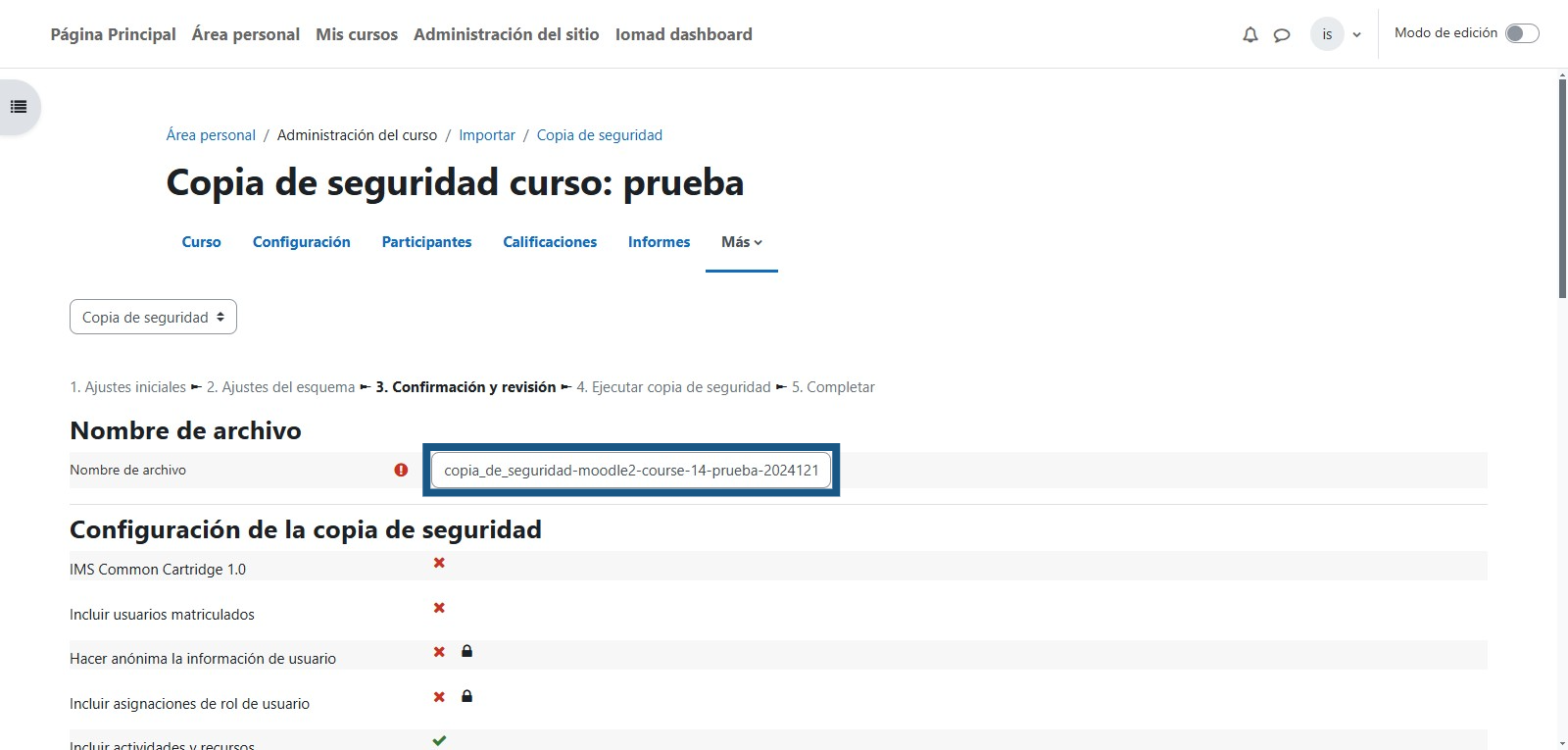Expand the Más tab dropdown
The width and height of the screenshot is (1568, 750).
741,242
